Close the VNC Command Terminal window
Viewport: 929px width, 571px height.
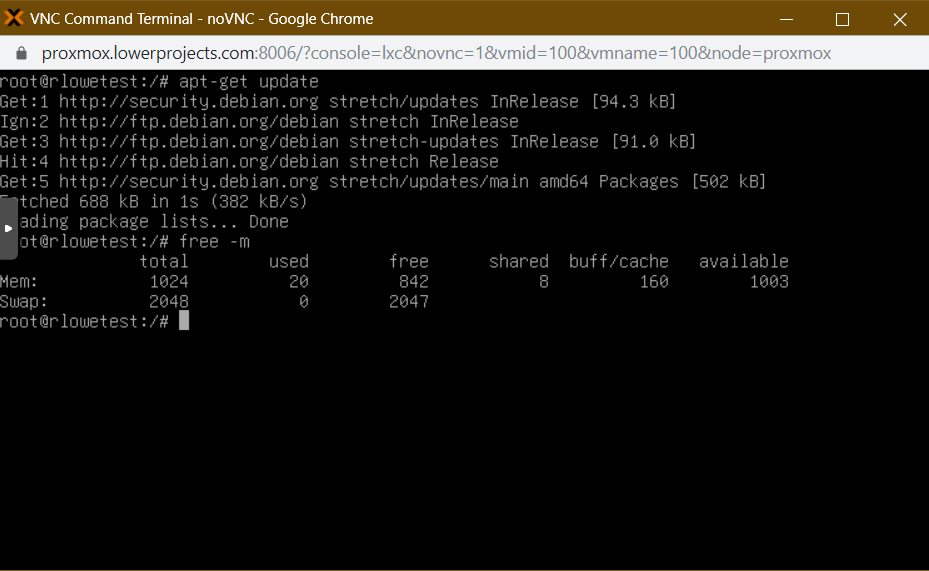[899, 19]
